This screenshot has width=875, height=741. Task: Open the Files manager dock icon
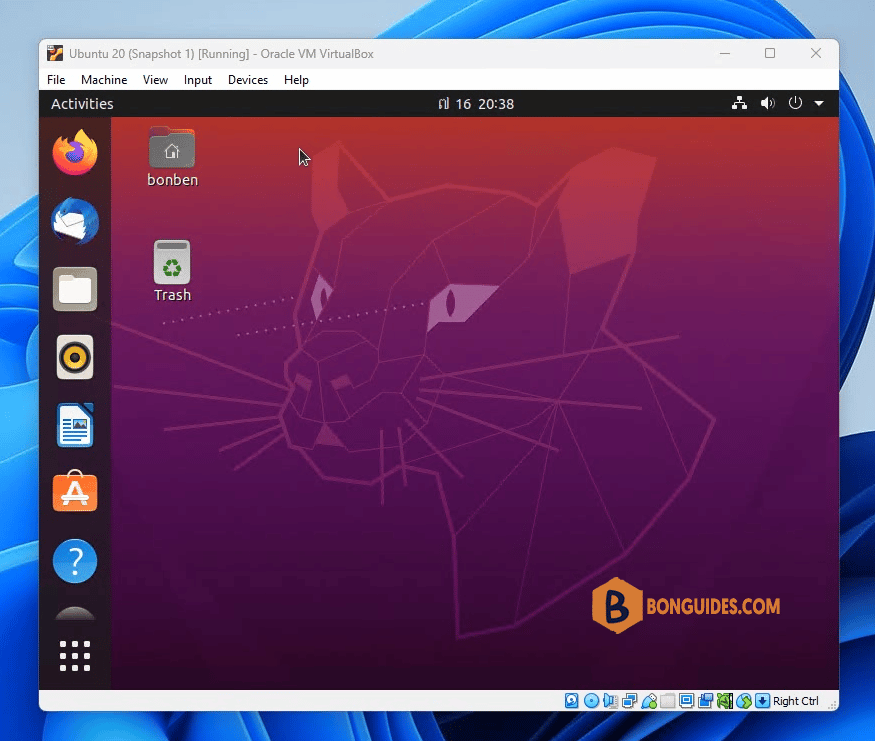(x=75, y=289)
